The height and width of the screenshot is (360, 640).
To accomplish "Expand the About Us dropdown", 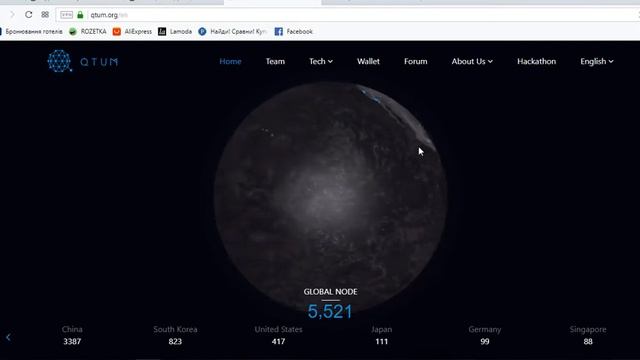I will pos(472,61).
